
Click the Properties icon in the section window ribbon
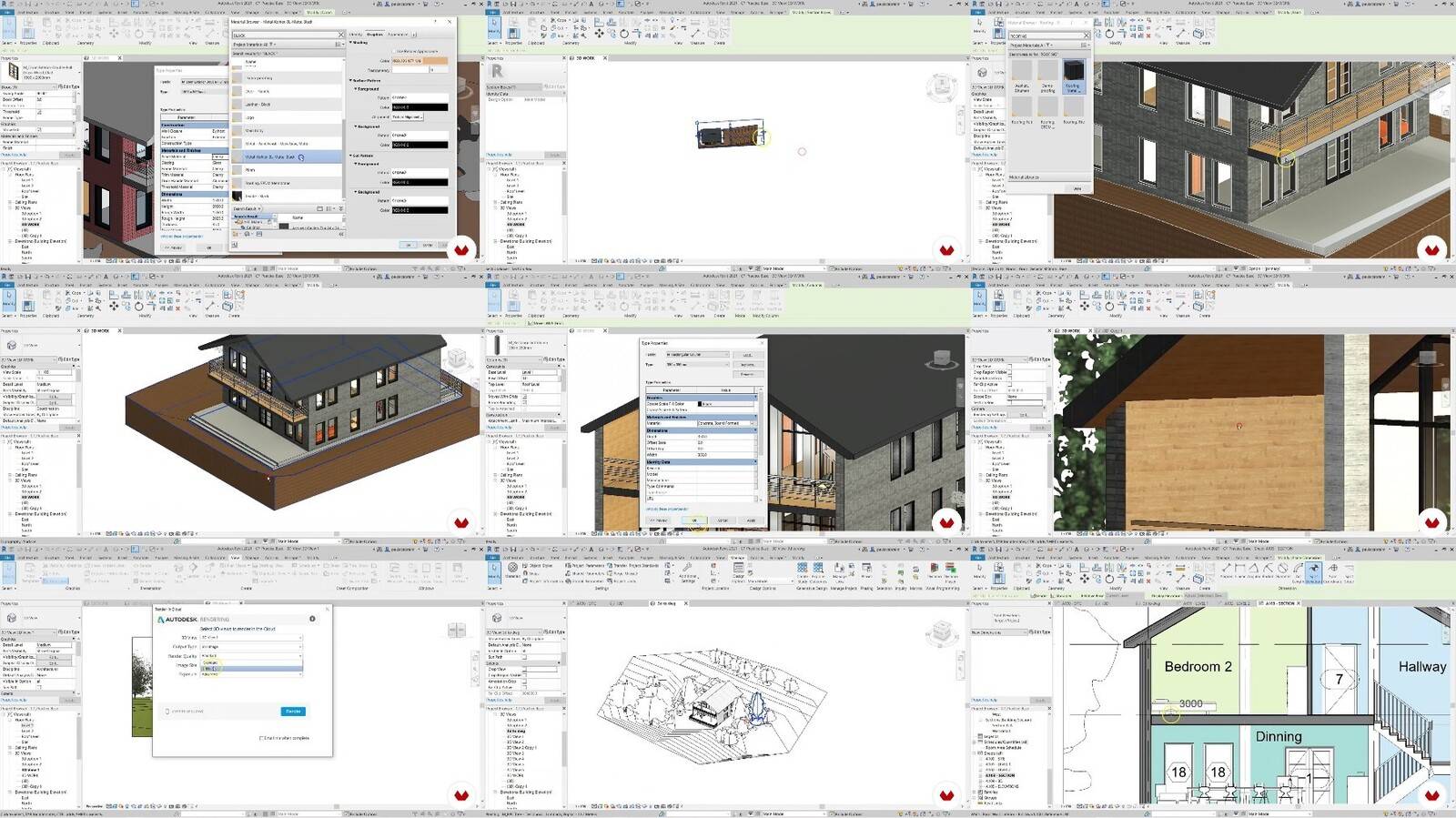[999, 578]
